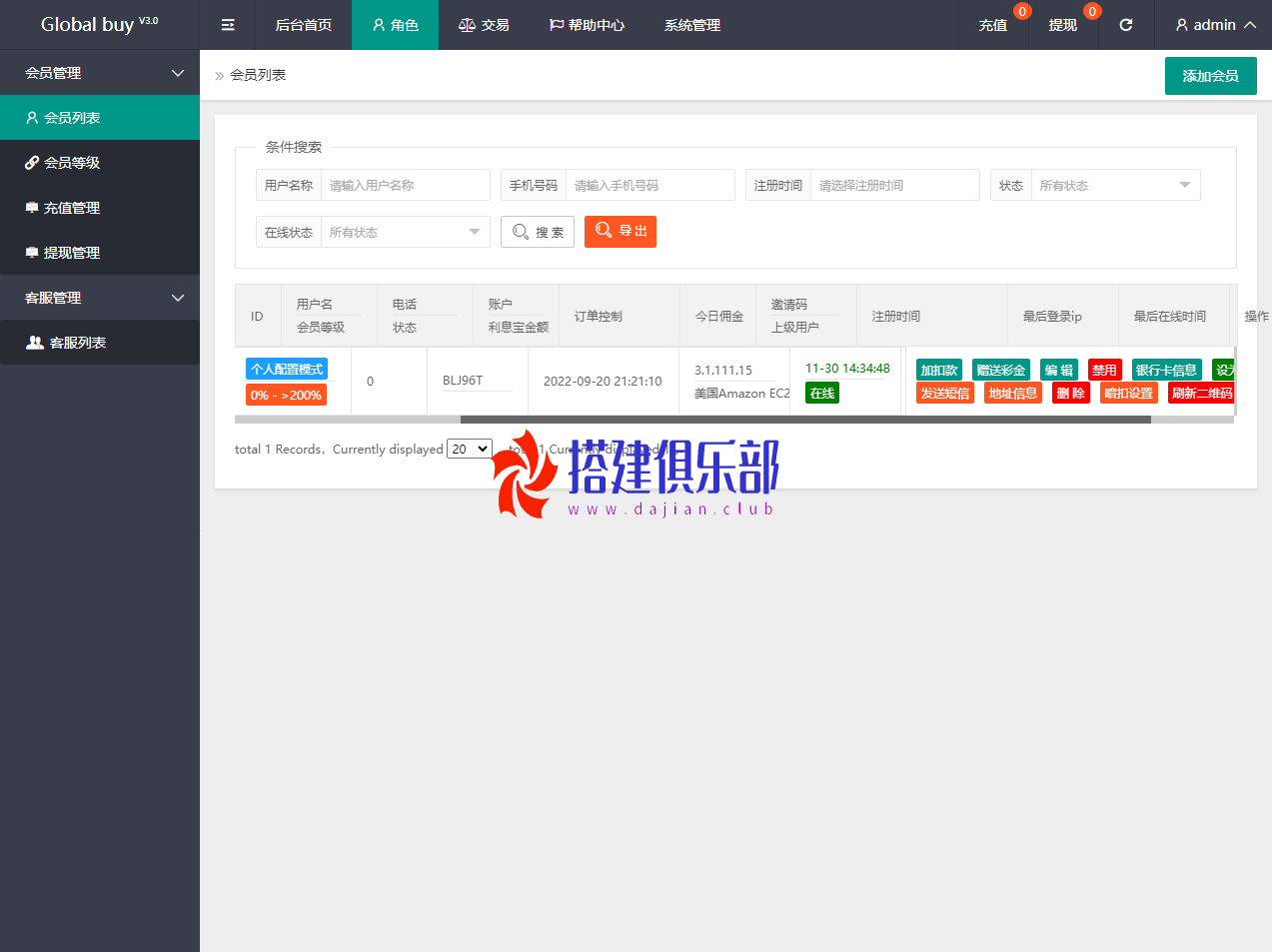
Task: Click the 搜索 button
Action: [538, 232]
